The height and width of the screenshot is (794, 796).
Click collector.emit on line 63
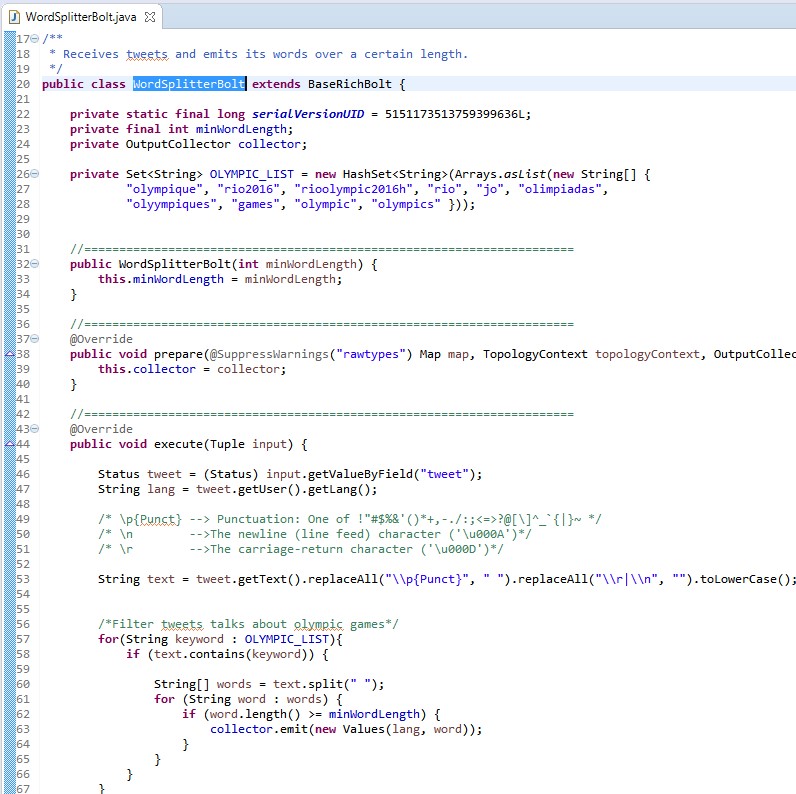(259, 729)
